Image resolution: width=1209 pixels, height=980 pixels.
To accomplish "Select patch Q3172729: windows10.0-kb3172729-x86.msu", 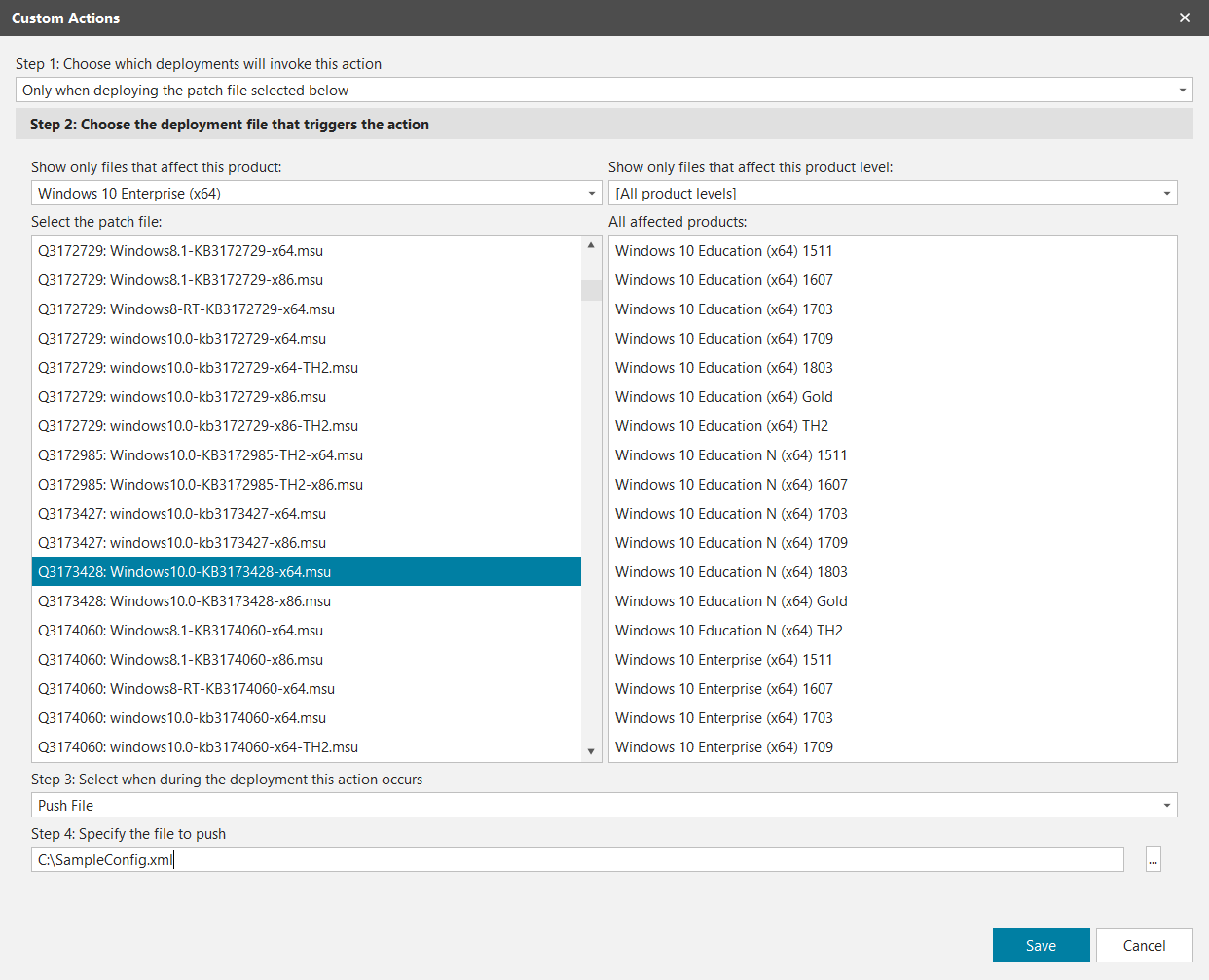I will pos(307,397).
